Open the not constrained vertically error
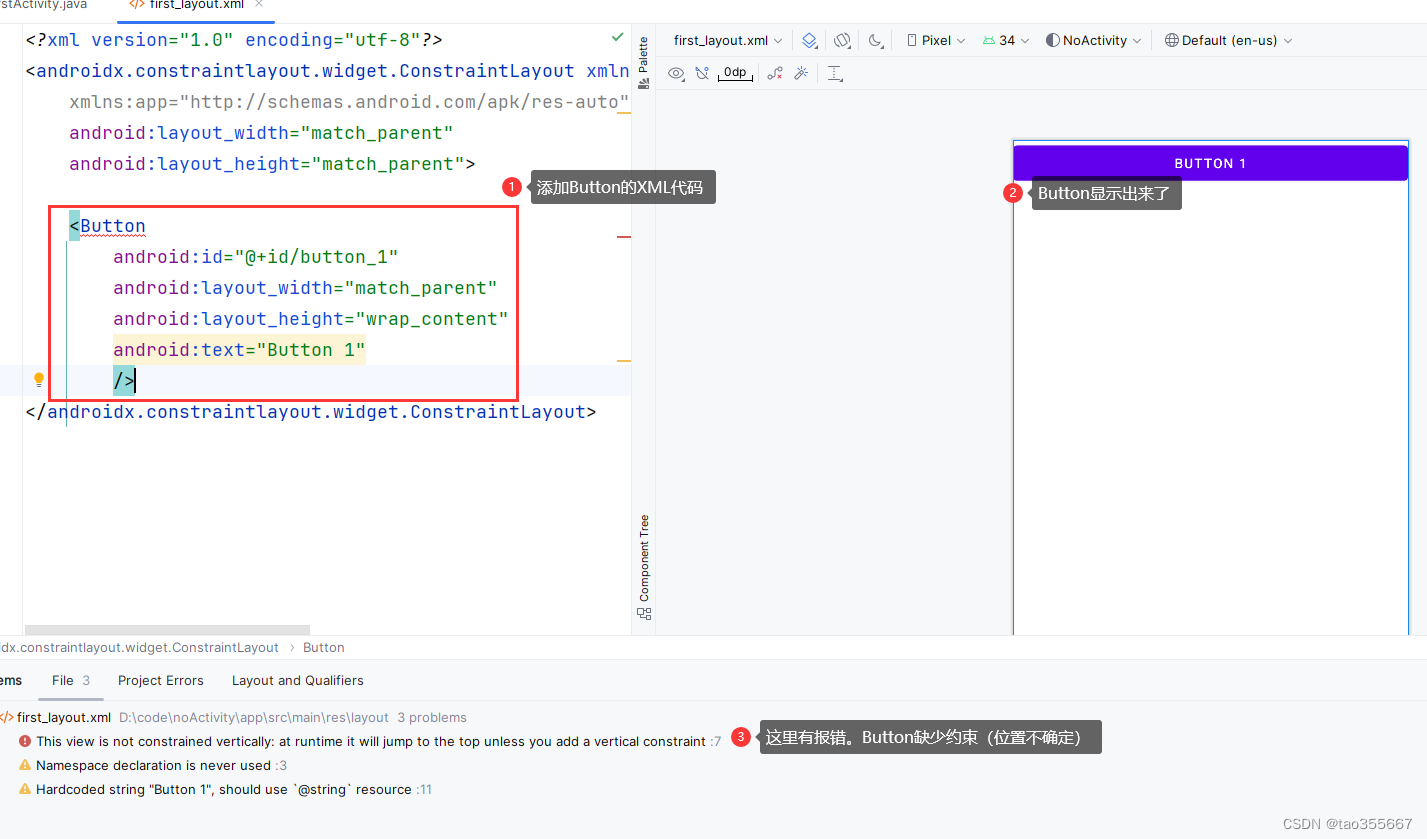Screen dimensions: 1427x839 tap(370, 741)
